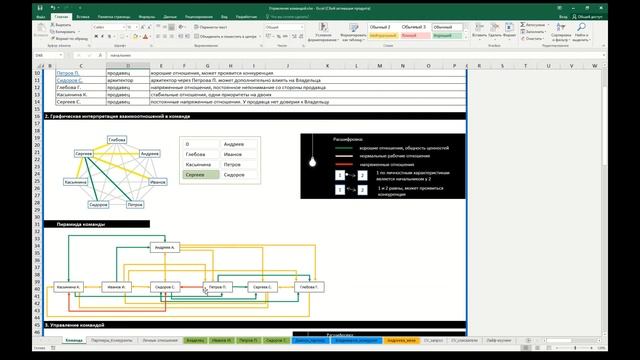Select Петров П. box in pyramid diagram

coord(218,287)
